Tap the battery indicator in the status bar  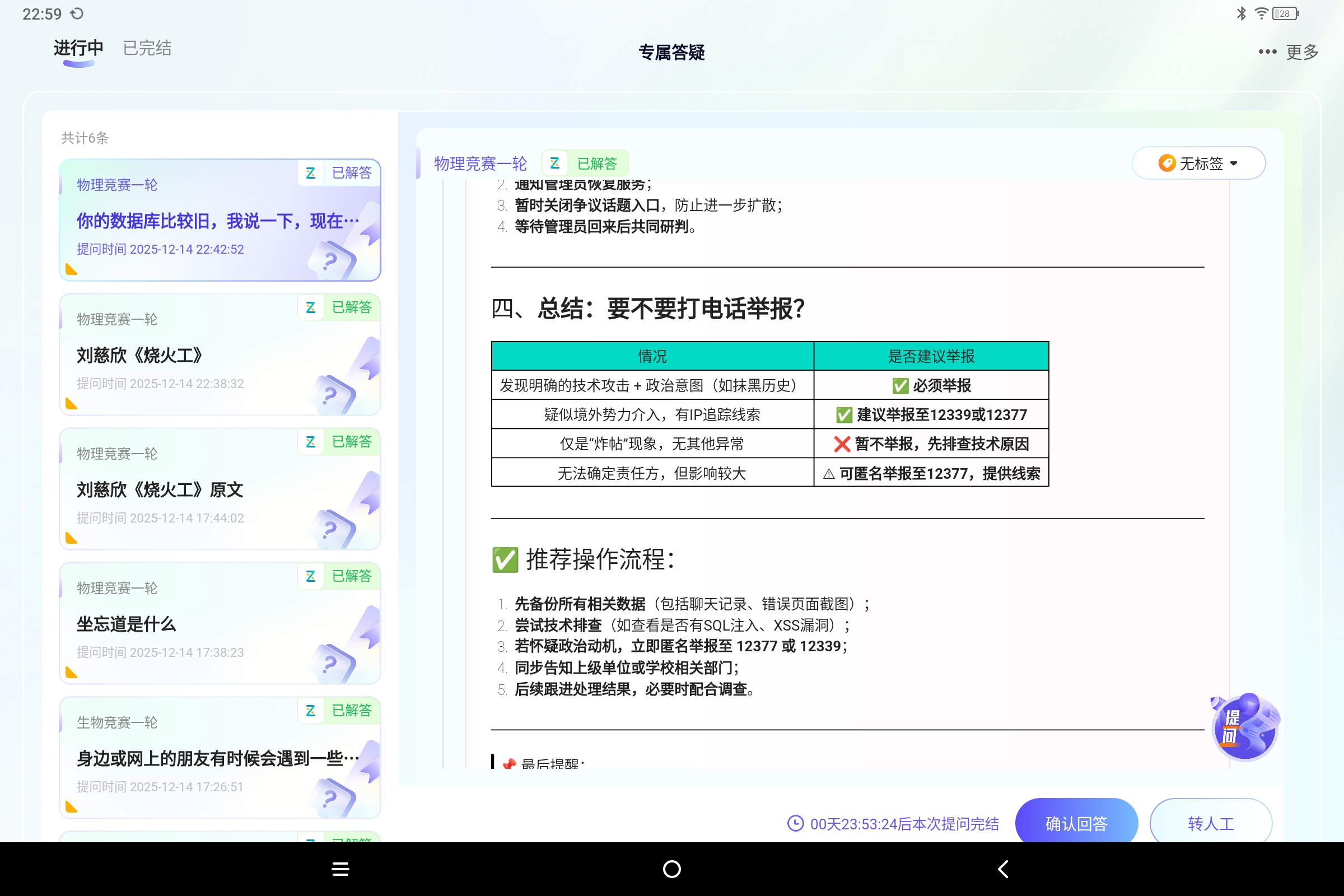coord(1284,12)
